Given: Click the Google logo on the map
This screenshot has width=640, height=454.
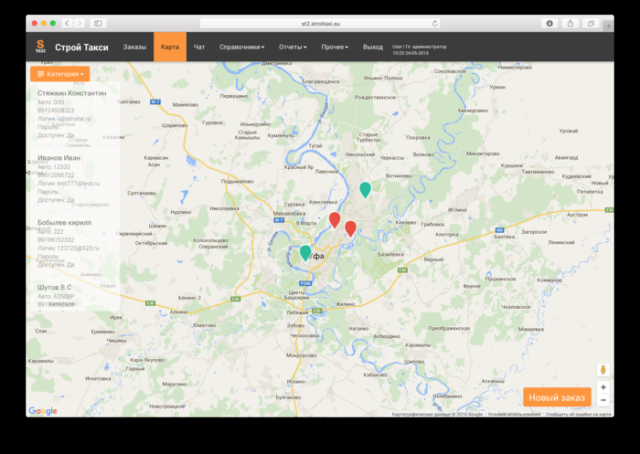Looking at the screenshot, I should click(x=43, y=411).
